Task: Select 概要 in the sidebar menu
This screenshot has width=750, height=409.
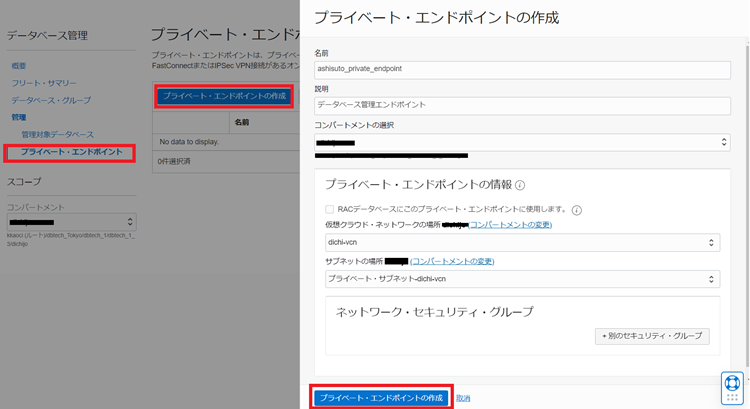Action: coord(19,66)
